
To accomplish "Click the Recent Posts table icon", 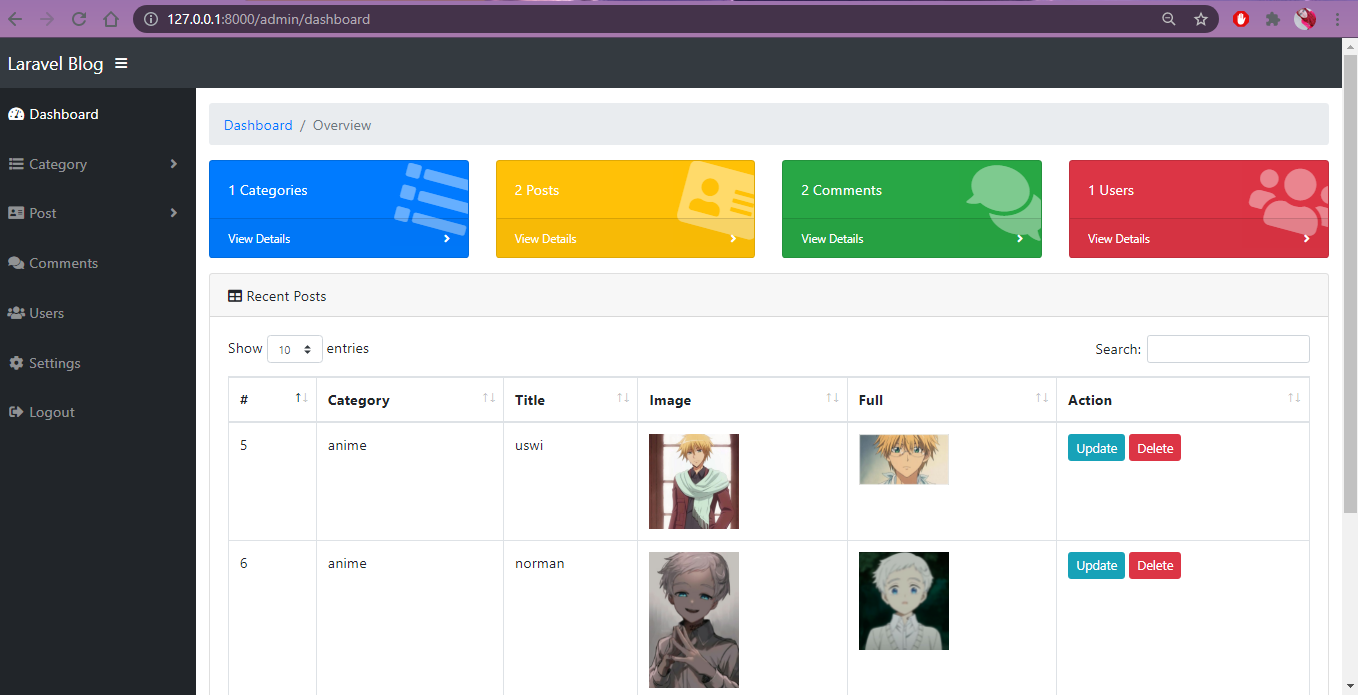I will point(235,296).
